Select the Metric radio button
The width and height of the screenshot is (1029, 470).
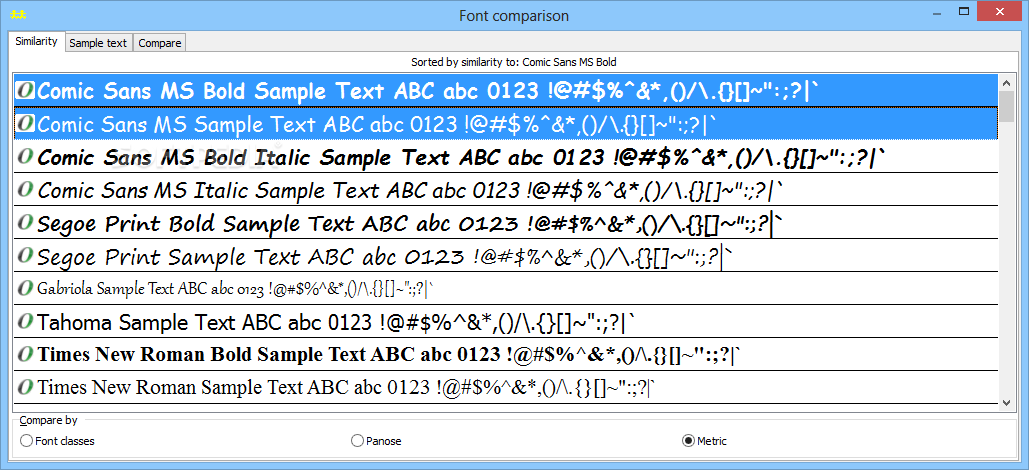pos(705,441)
